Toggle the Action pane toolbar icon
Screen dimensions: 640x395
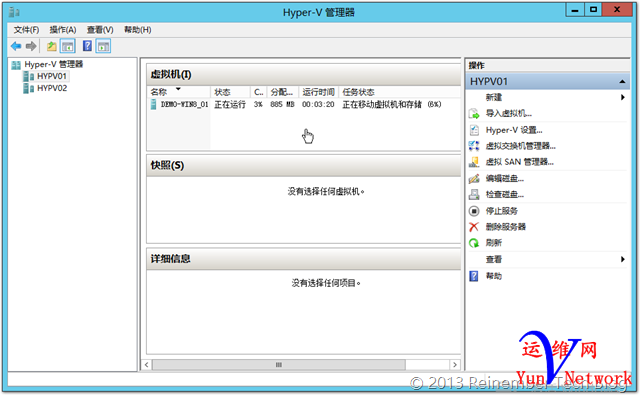(104, 46)
